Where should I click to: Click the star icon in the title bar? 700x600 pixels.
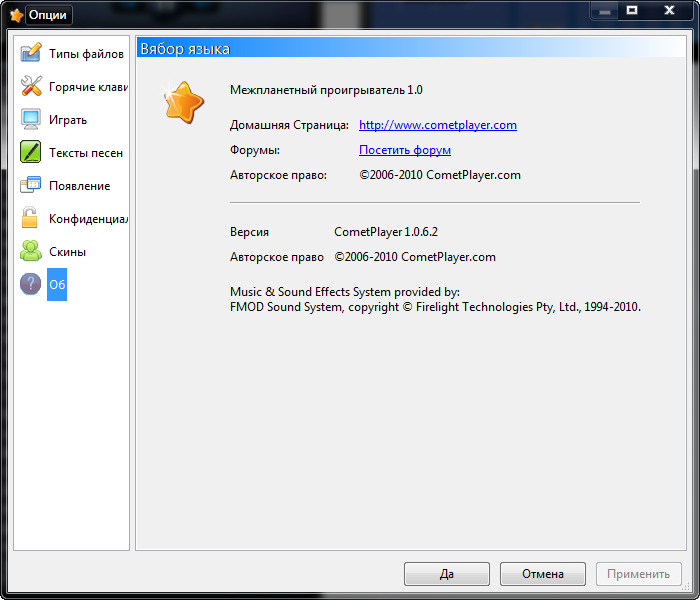point(16,16)
